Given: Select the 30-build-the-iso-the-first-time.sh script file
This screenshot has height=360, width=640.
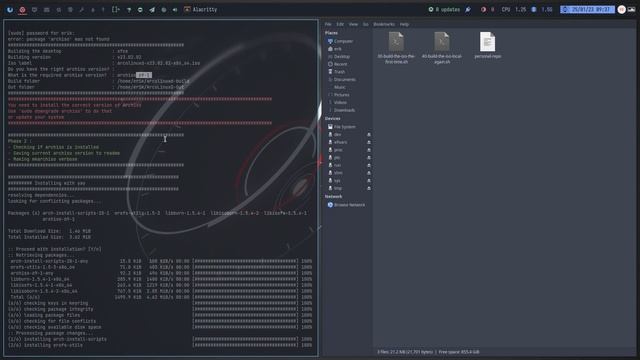Looking at the screenshot, I should [x=396, y=48].
